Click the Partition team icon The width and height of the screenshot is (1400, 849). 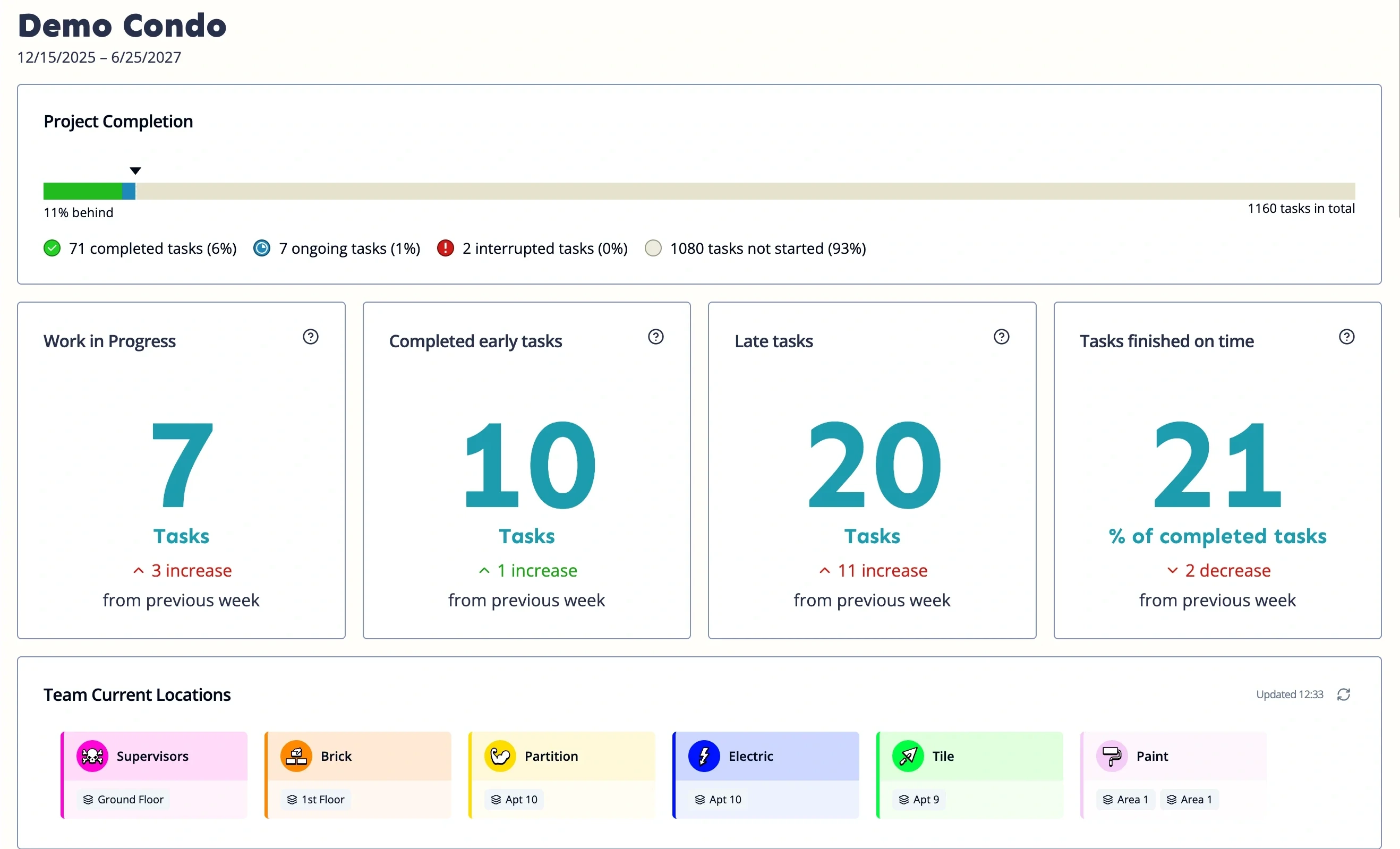pyautogui.click(x=500, y=756)
